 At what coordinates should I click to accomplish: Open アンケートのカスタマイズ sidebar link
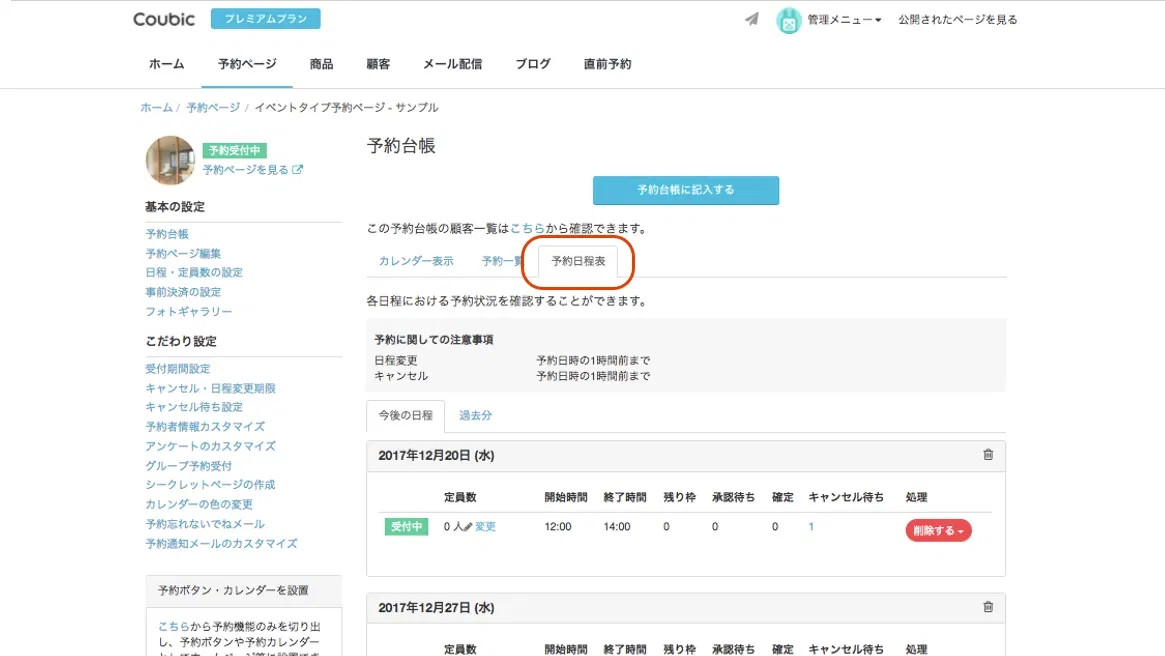tap(210, 446)
